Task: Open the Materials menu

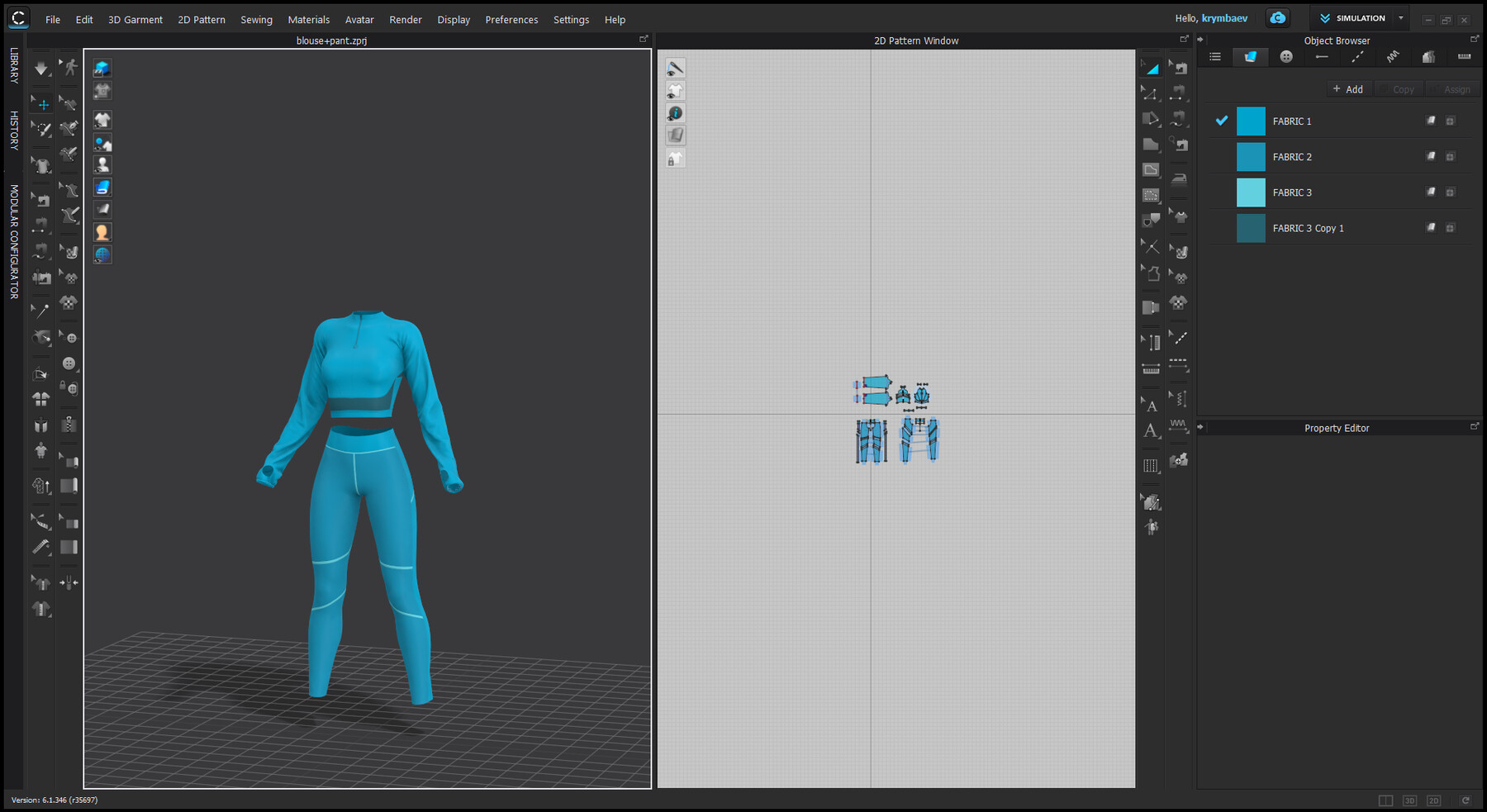Action: [x=309, y=20]
